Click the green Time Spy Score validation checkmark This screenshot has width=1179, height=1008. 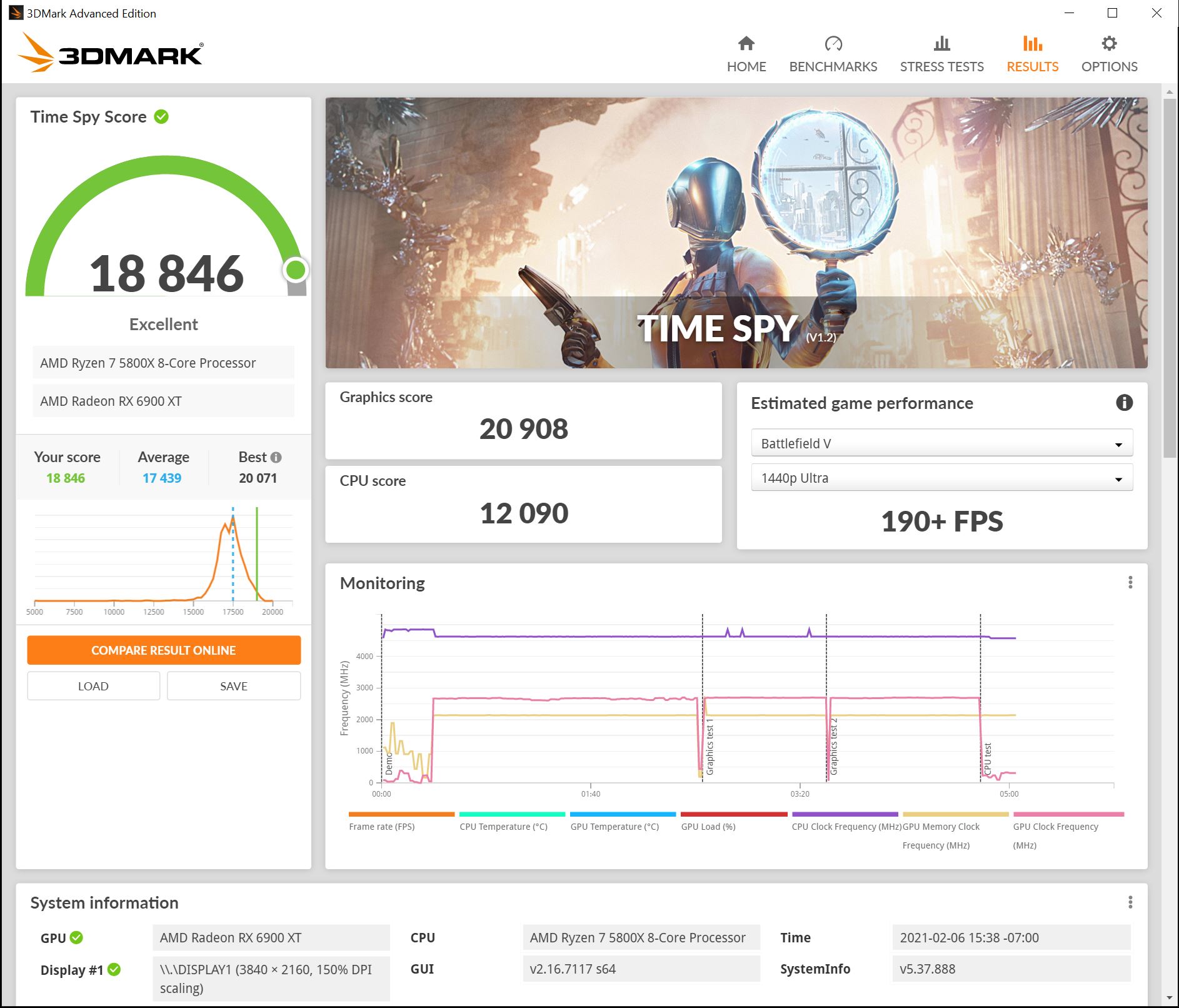[x=161, y=117]
